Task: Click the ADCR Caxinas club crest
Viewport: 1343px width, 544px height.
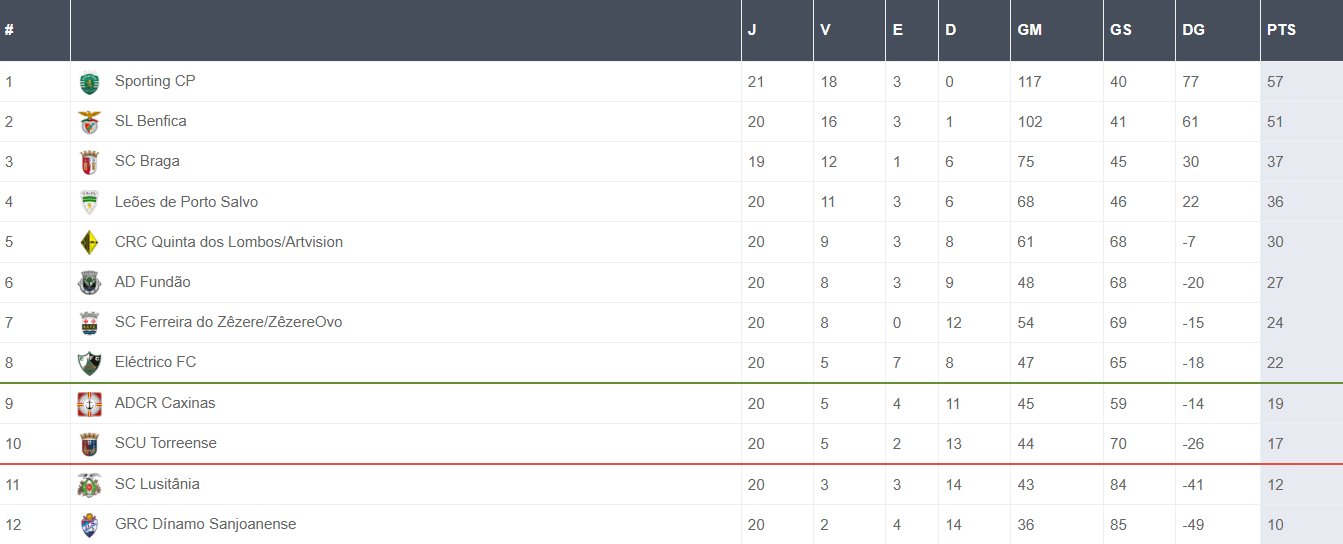Action: coord(90,404)
